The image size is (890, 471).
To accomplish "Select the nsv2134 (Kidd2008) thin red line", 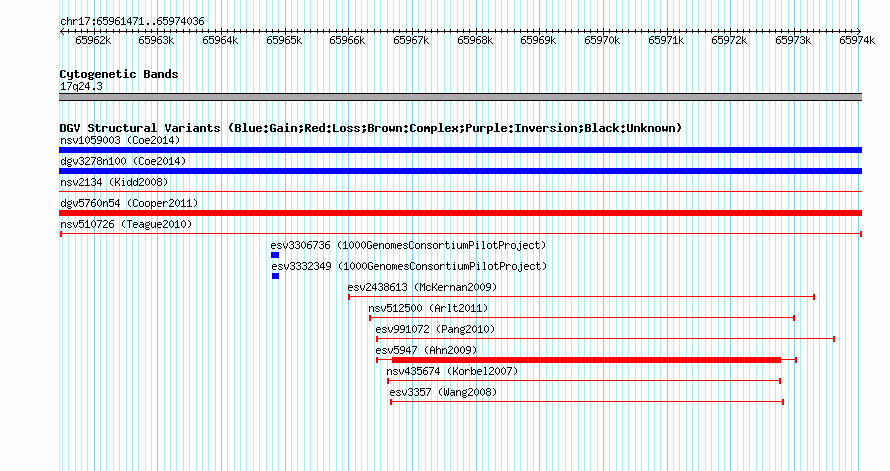I will (x=460, y=192).
